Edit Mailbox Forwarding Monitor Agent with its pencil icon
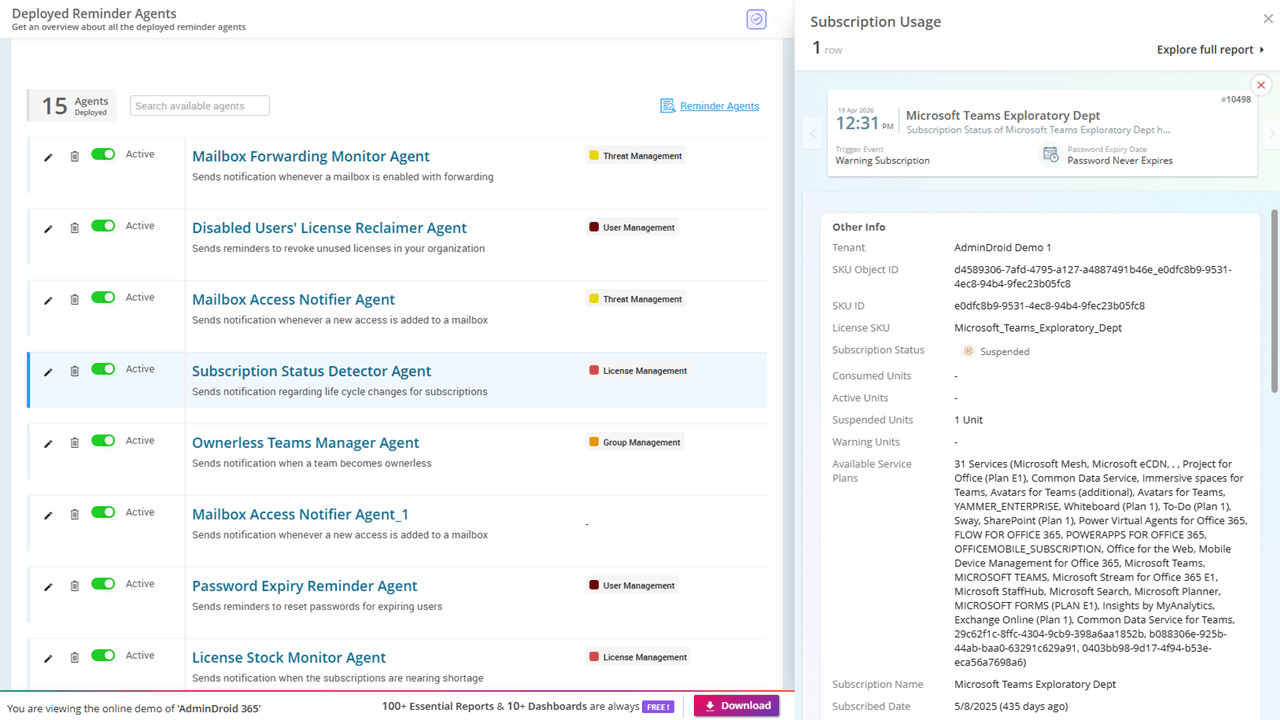The image size is (1280, 720). click(x=48, y=157)
